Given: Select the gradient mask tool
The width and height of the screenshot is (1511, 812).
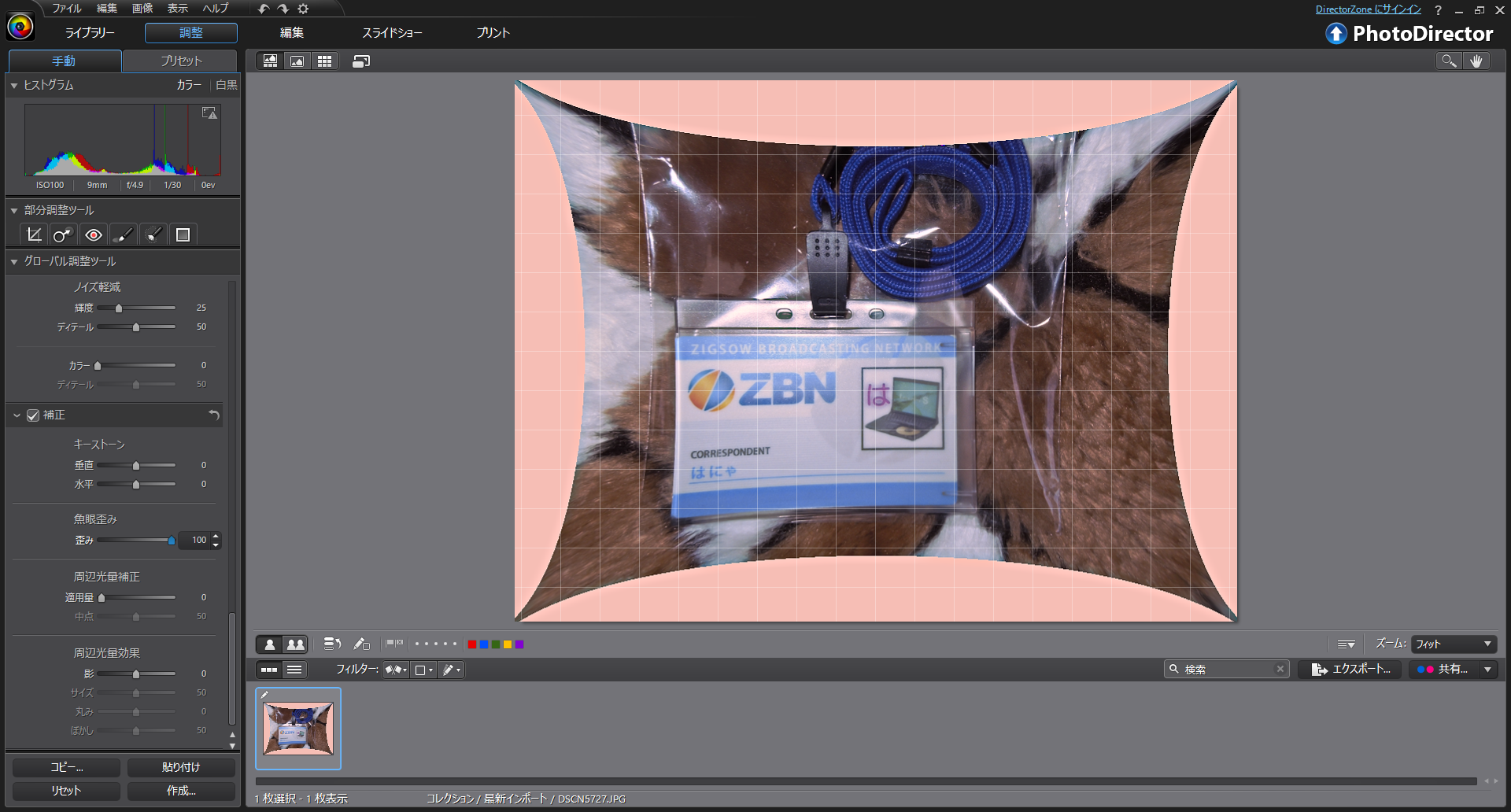Looking at the screenshot, I should click(153, 234).
